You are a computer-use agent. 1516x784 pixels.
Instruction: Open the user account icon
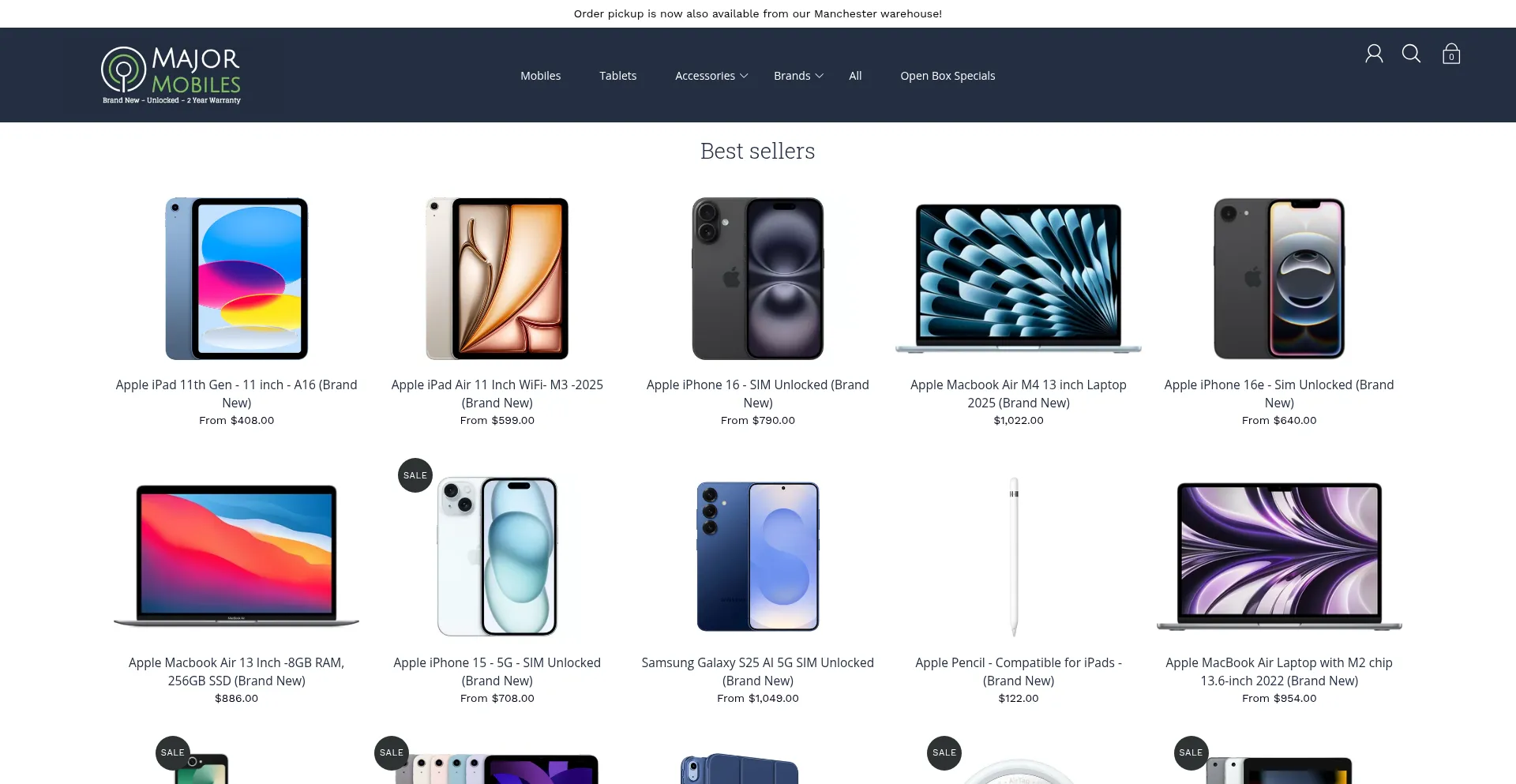(1374, 54)
